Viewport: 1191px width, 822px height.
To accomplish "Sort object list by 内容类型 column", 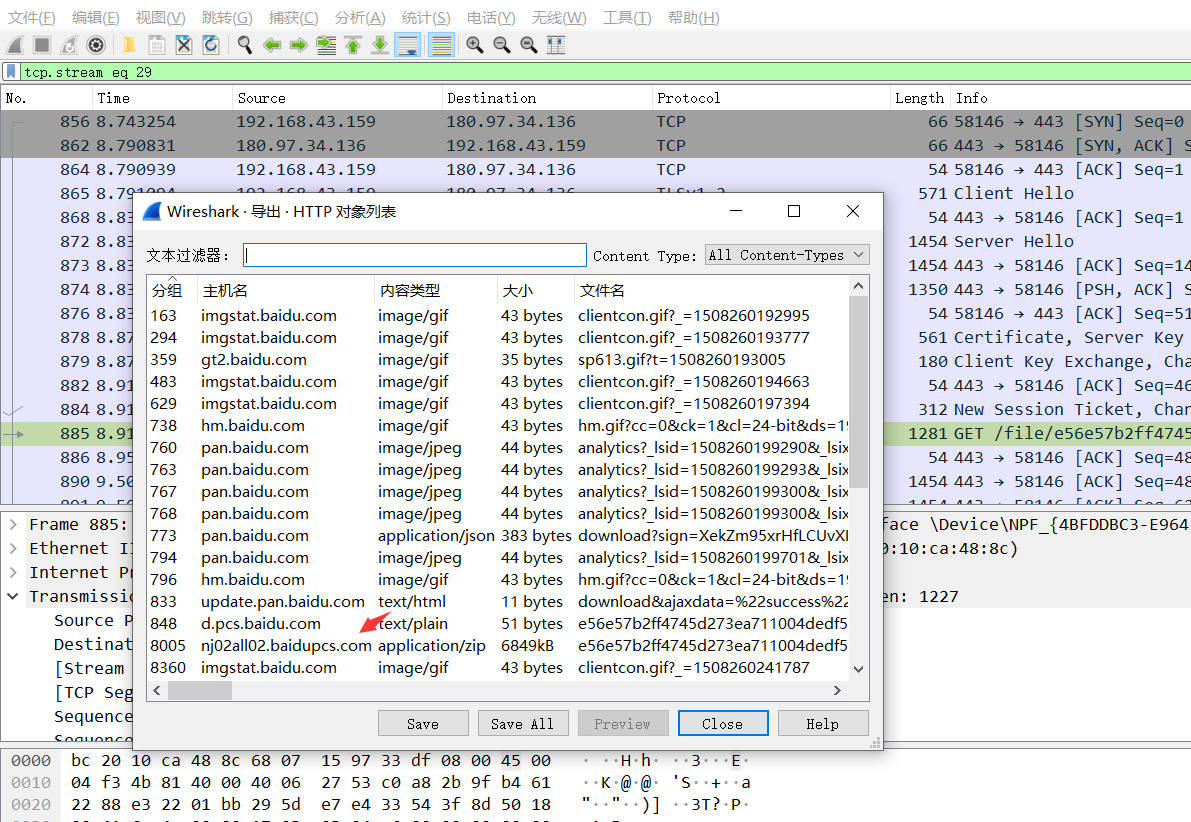I will (435, 290).
